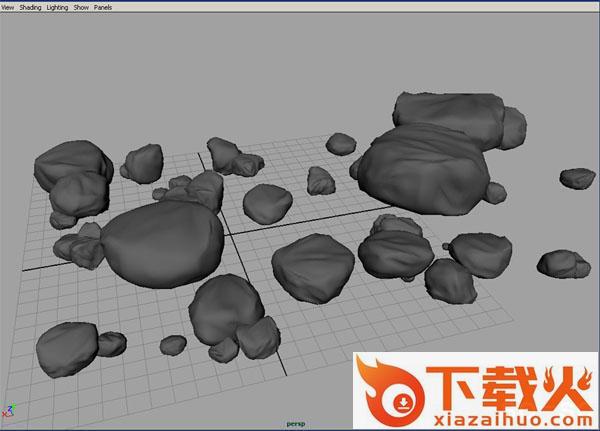
Task: Open the Lighting menu
Action: [x=57, y=7]
